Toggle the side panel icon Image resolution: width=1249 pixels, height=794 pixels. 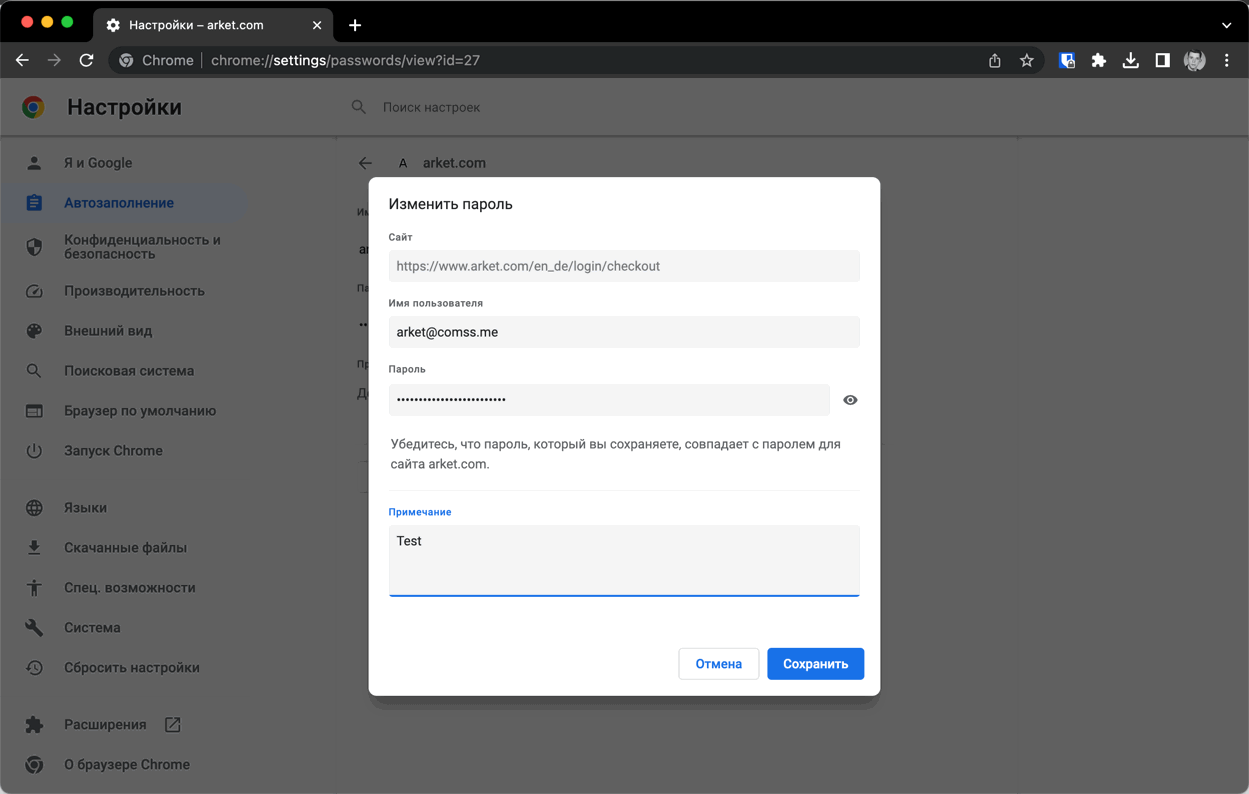click(x=1162, y=60)
